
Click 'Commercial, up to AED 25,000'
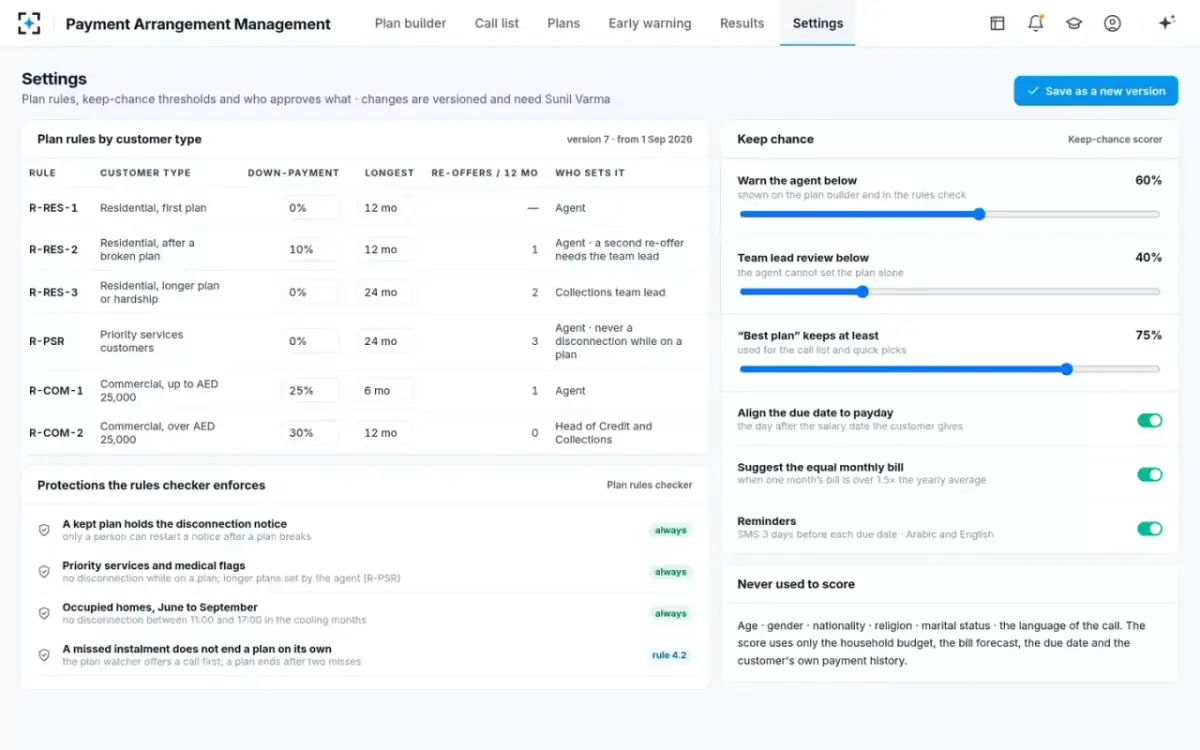pyautogui.click(x=159, y=391)
